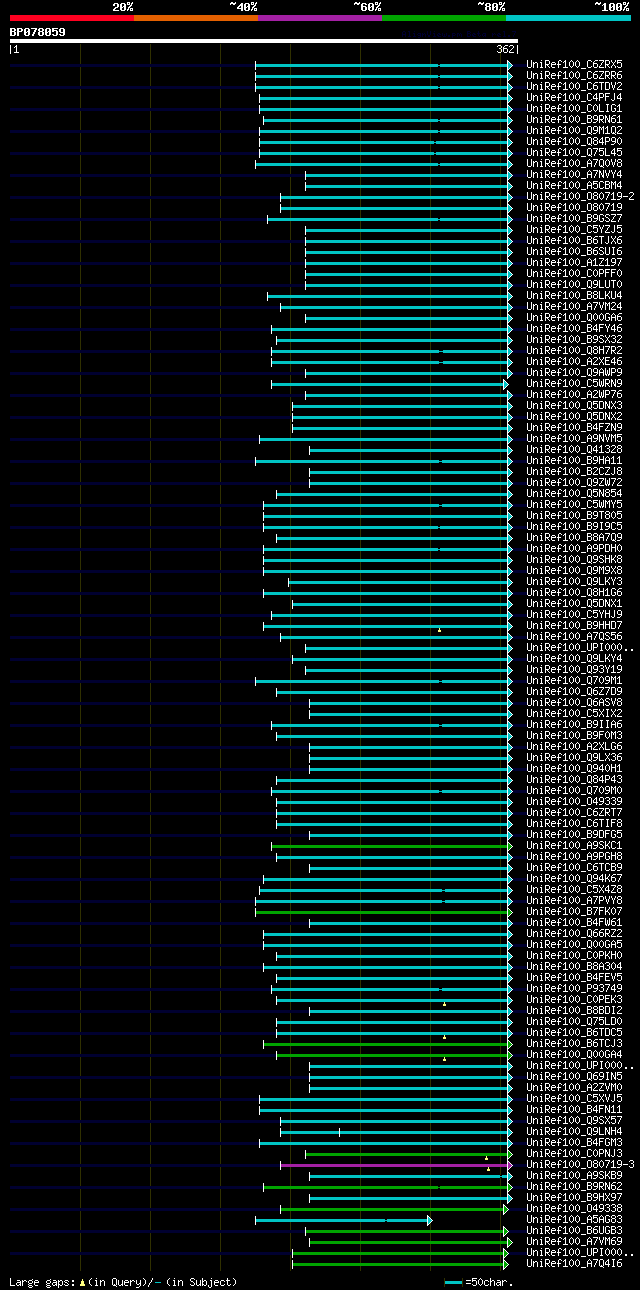
Task: Click the UniRef100_O80719-3 label
Action: click(x=580, y=1164)
